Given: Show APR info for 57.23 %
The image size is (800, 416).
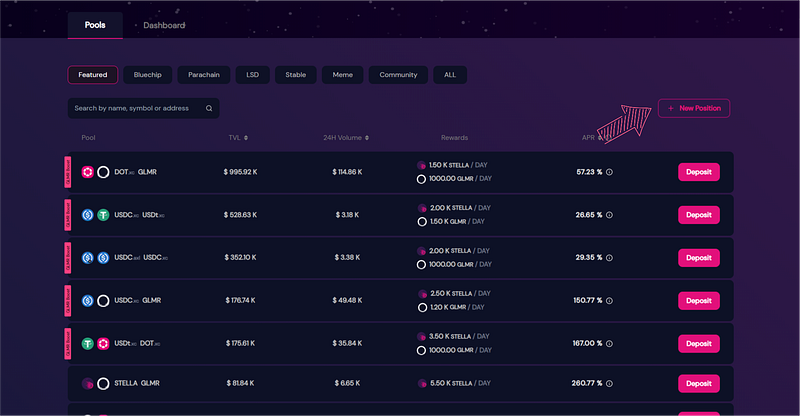Looking at the screenshot, I should [609, 172].
